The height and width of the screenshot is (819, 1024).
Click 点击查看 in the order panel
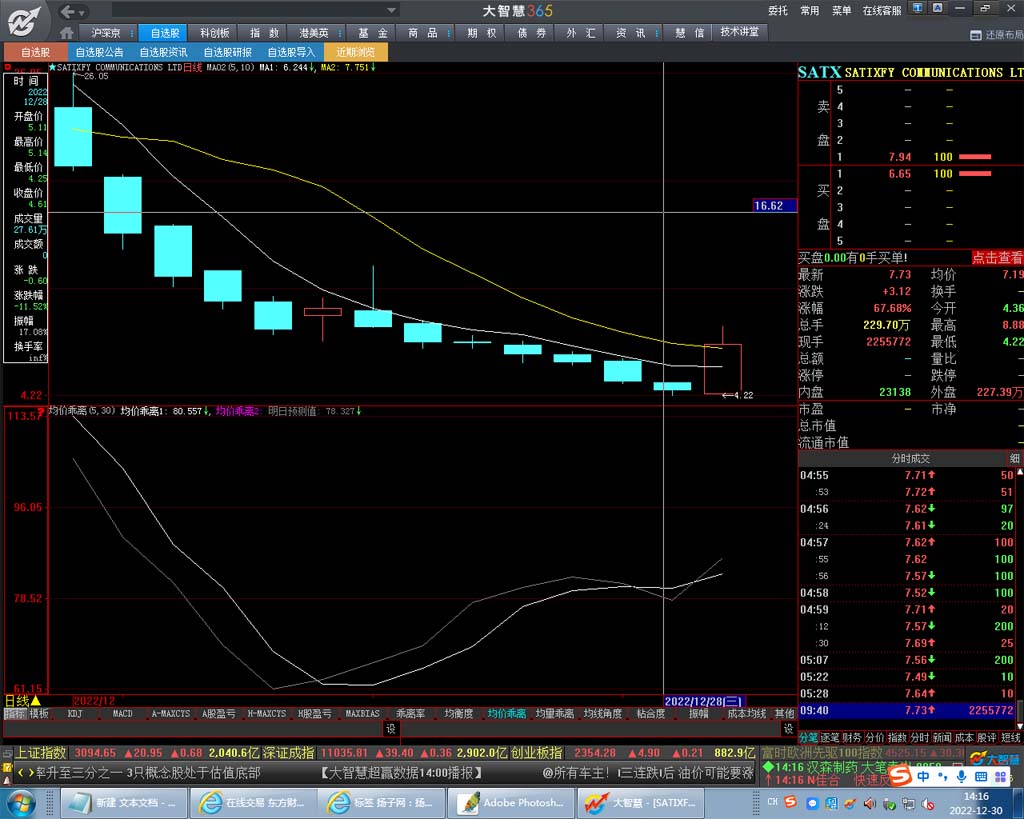tap(997, 258)
